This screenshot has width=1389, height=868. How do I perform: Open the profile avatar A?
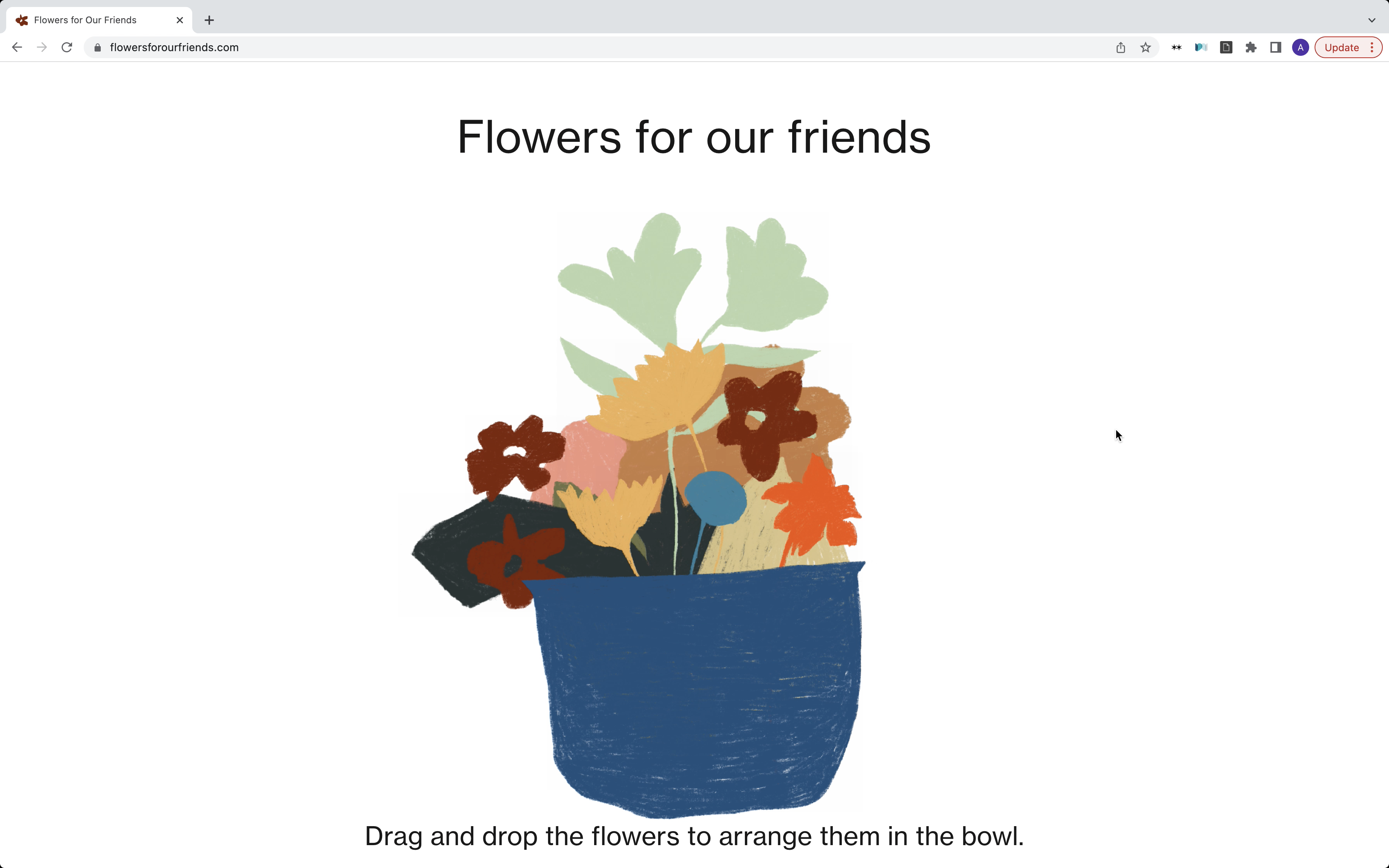click(1301, 48)
